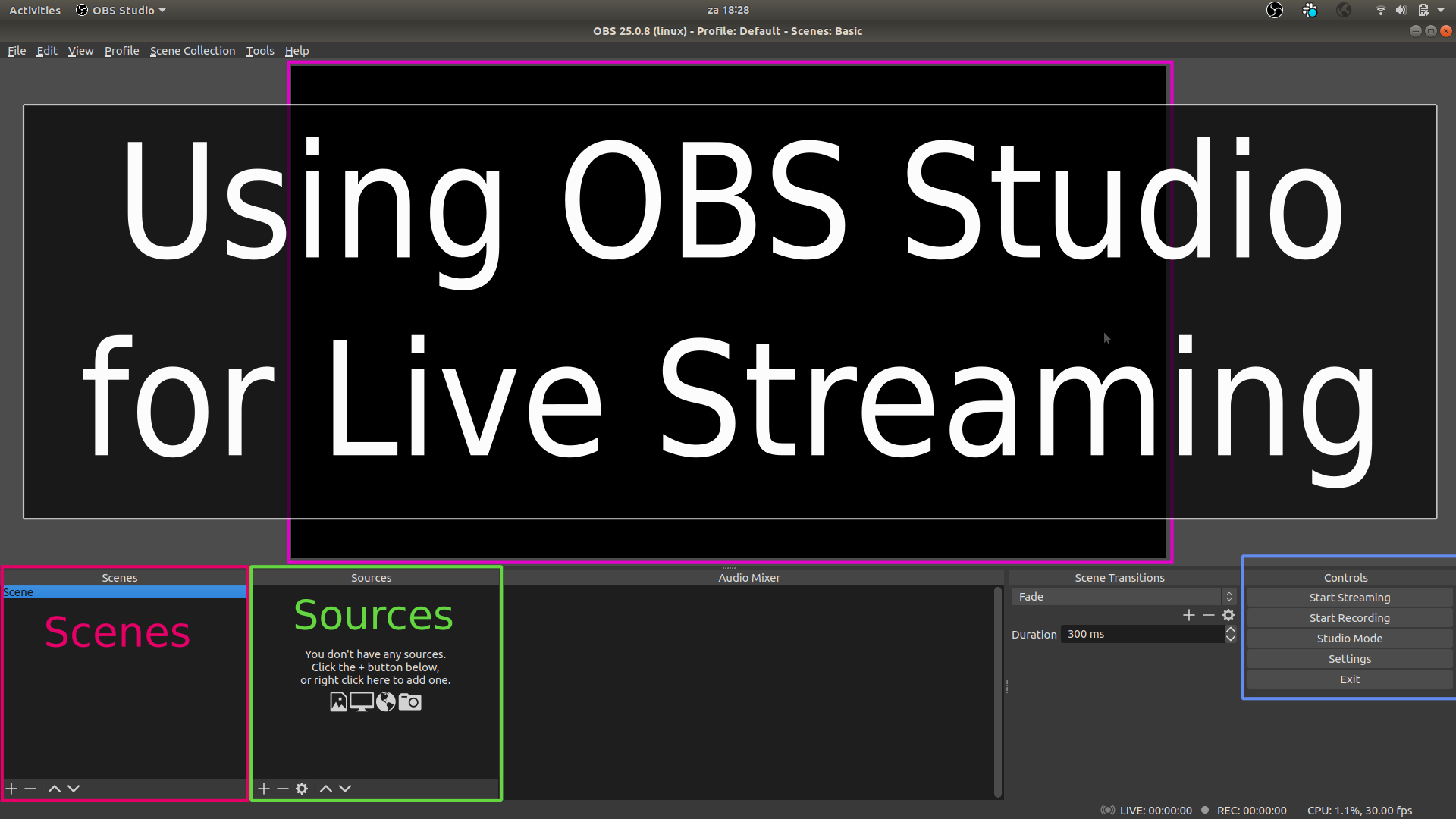Click the Scene Transitions panel header

pyautogui.click(x=1119, y=578)
